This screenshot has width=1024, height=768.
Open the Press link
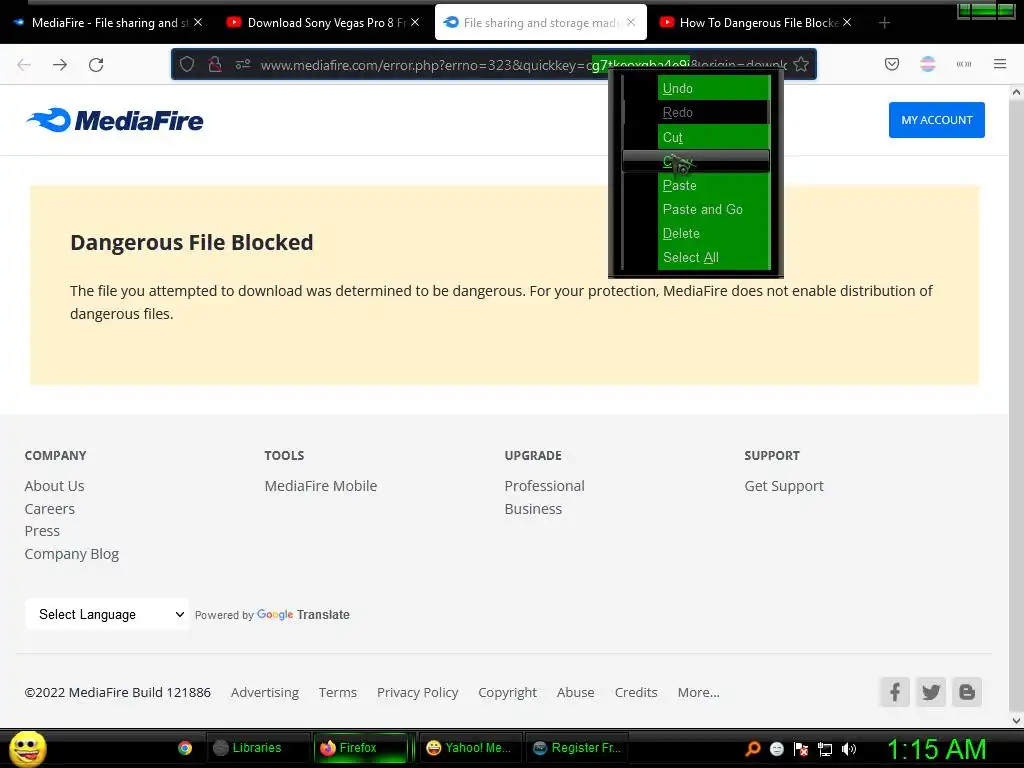[x=42, y=531]
